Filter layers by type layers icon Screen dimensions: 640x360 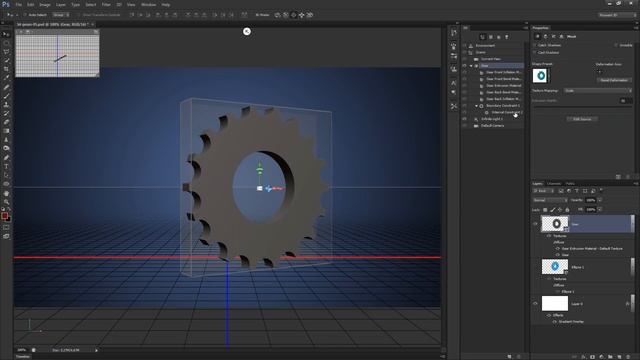click(577, 191)
